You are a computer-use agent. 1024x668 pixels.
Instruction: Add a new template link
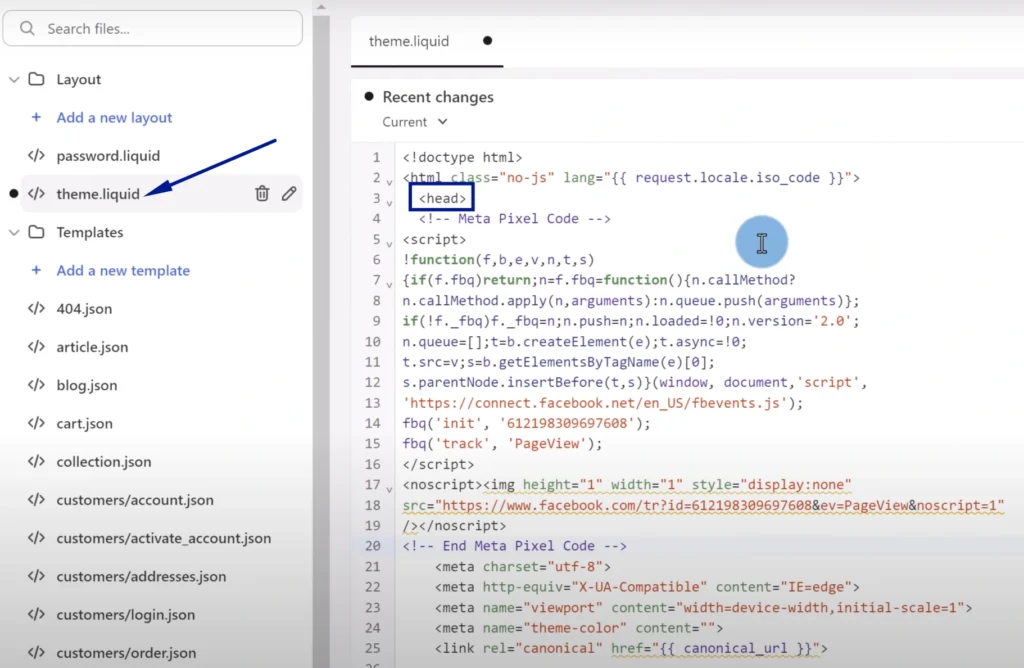[122, 271]
